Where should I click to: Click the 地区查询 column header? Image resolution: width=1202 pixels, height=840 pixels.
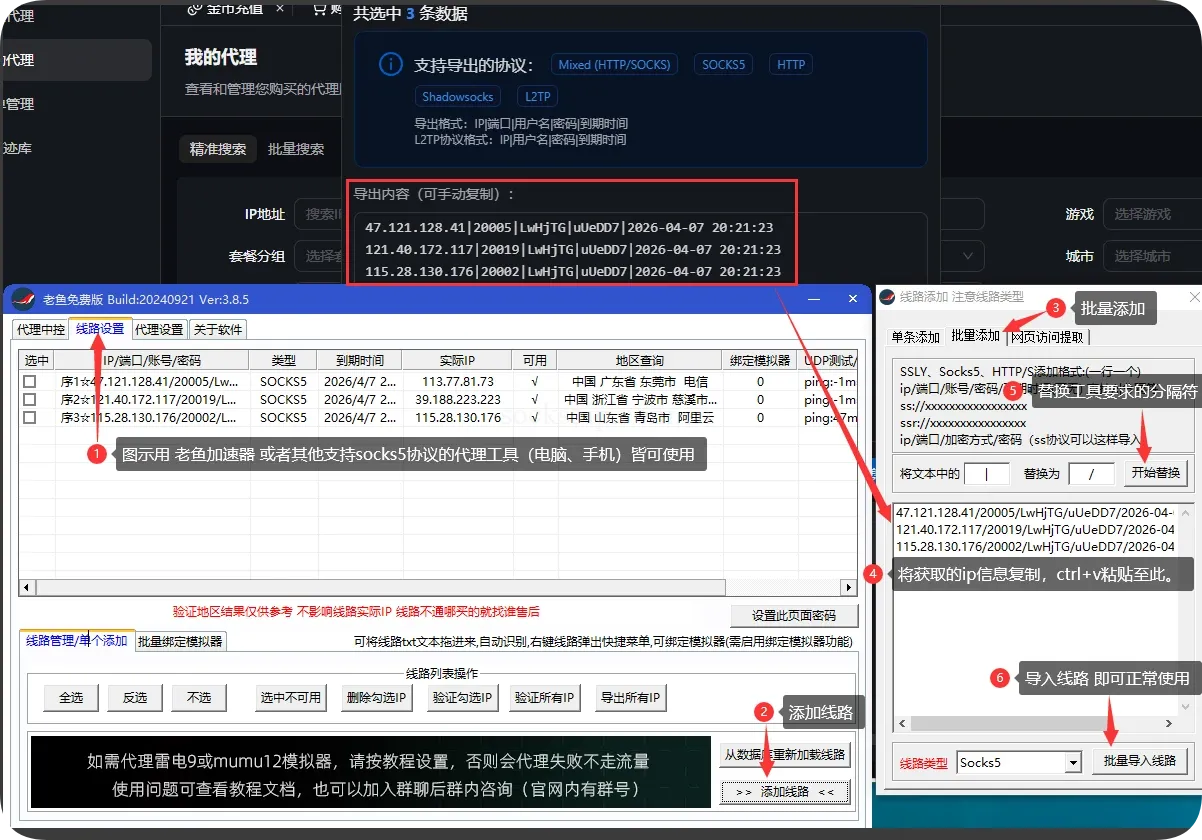pos(639,360)
